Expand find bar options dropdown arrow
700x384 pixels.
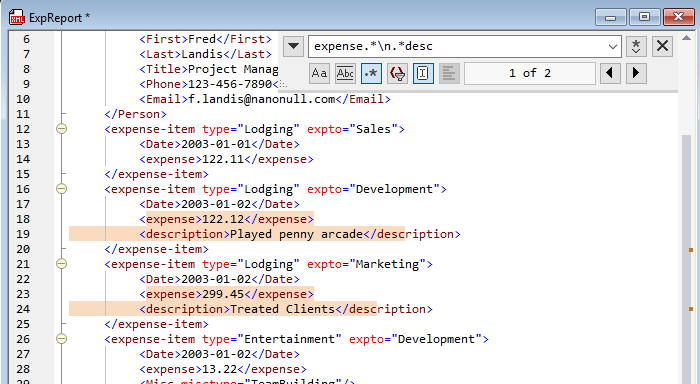pyautogui.click(x=293, y=46)
